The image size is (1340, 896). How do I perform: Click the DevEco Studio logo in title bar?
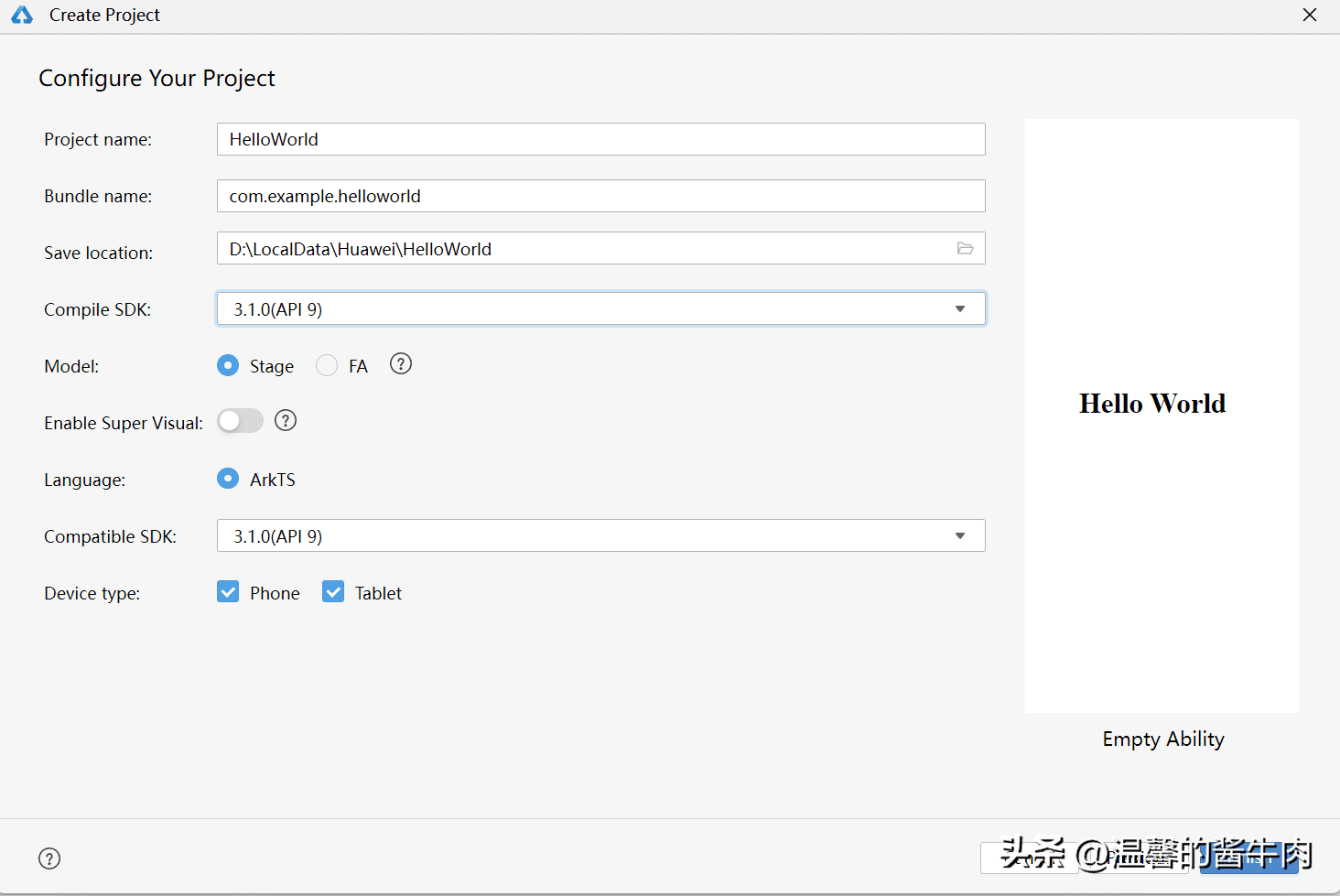(22, 16)
